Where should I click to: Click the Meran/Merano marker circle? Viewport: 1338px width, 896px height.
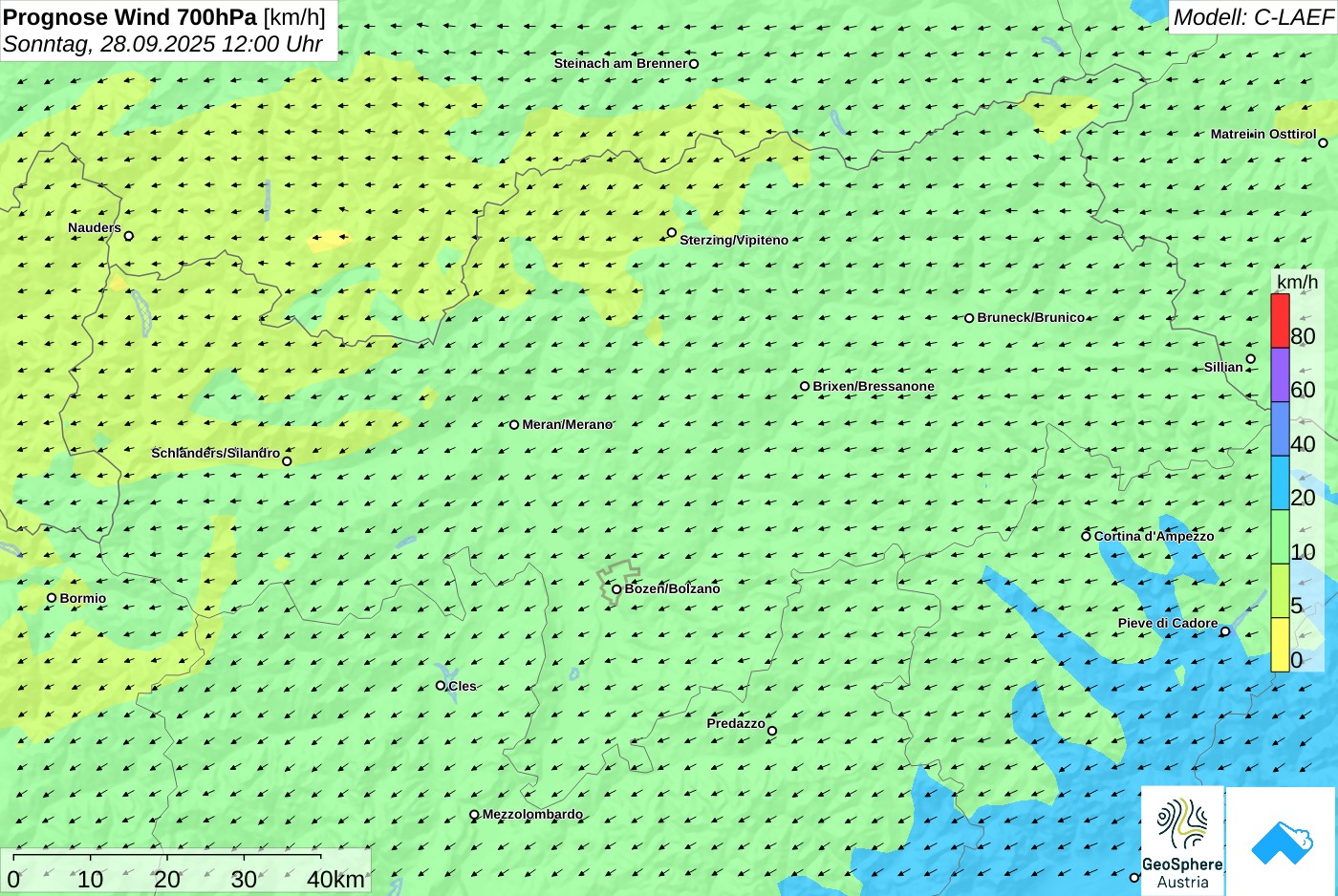[514, 425]
